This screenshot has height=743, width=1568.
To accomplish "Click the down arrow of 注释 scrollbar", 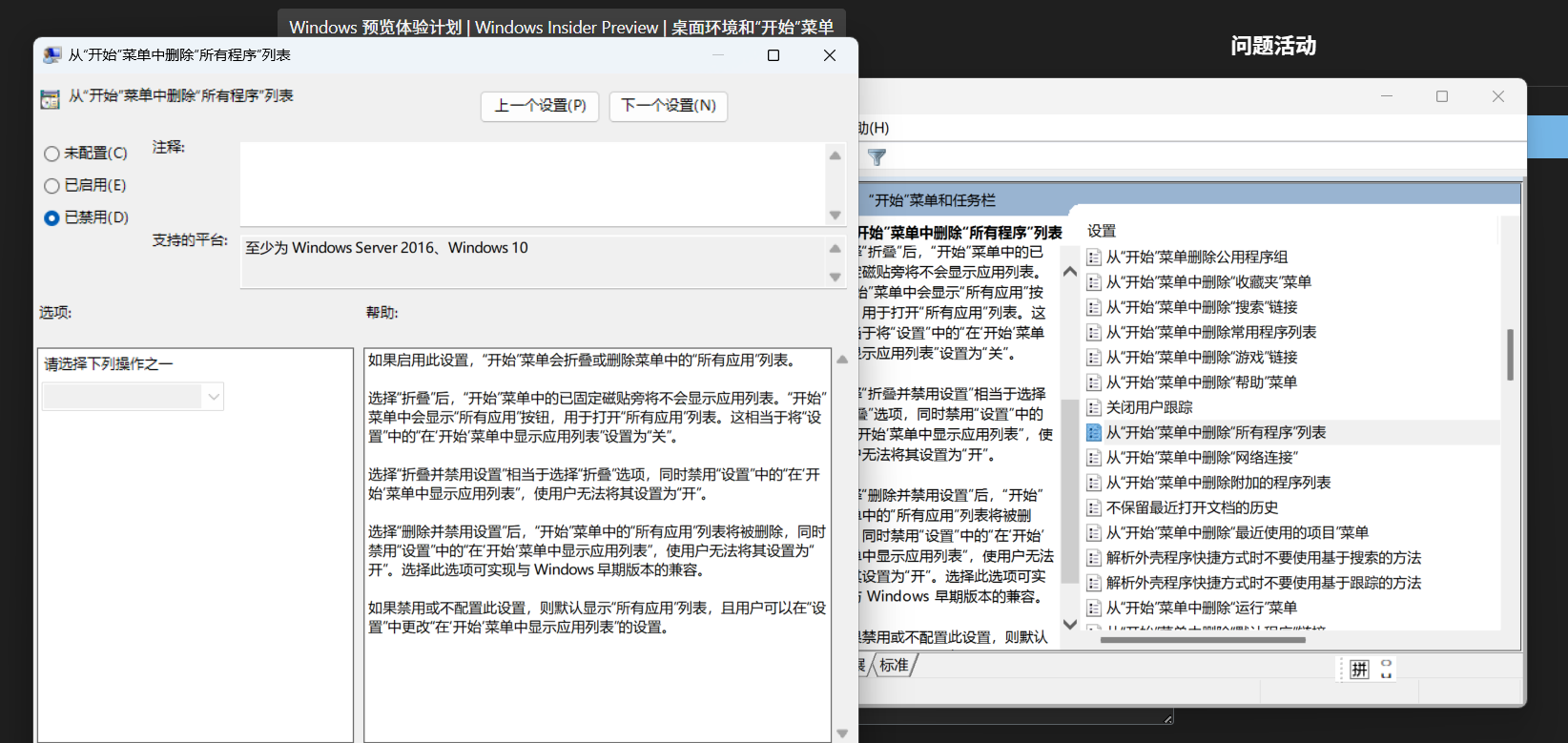I will point(836,215).
